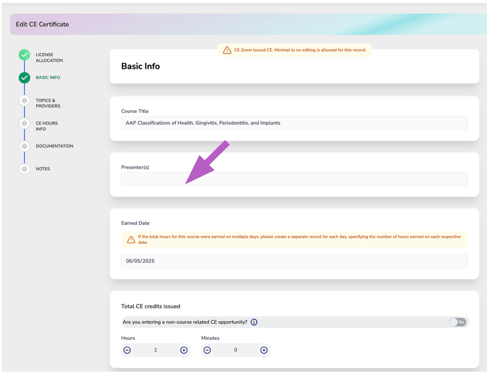Click the Hours label
The width and height of the screenshot is (487, 373).
[128, 338]
